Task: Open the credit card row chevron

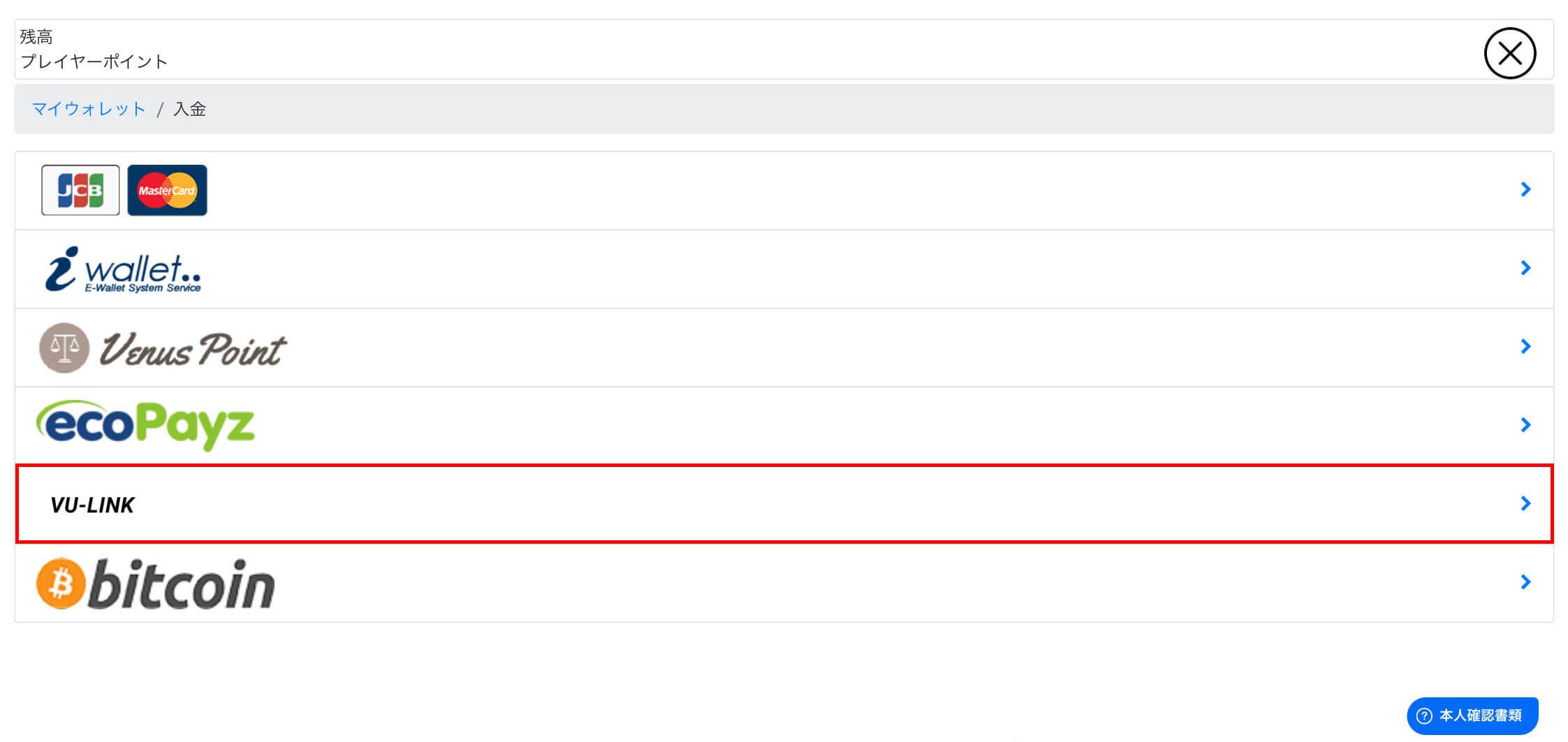Action: pos(1525,189)
